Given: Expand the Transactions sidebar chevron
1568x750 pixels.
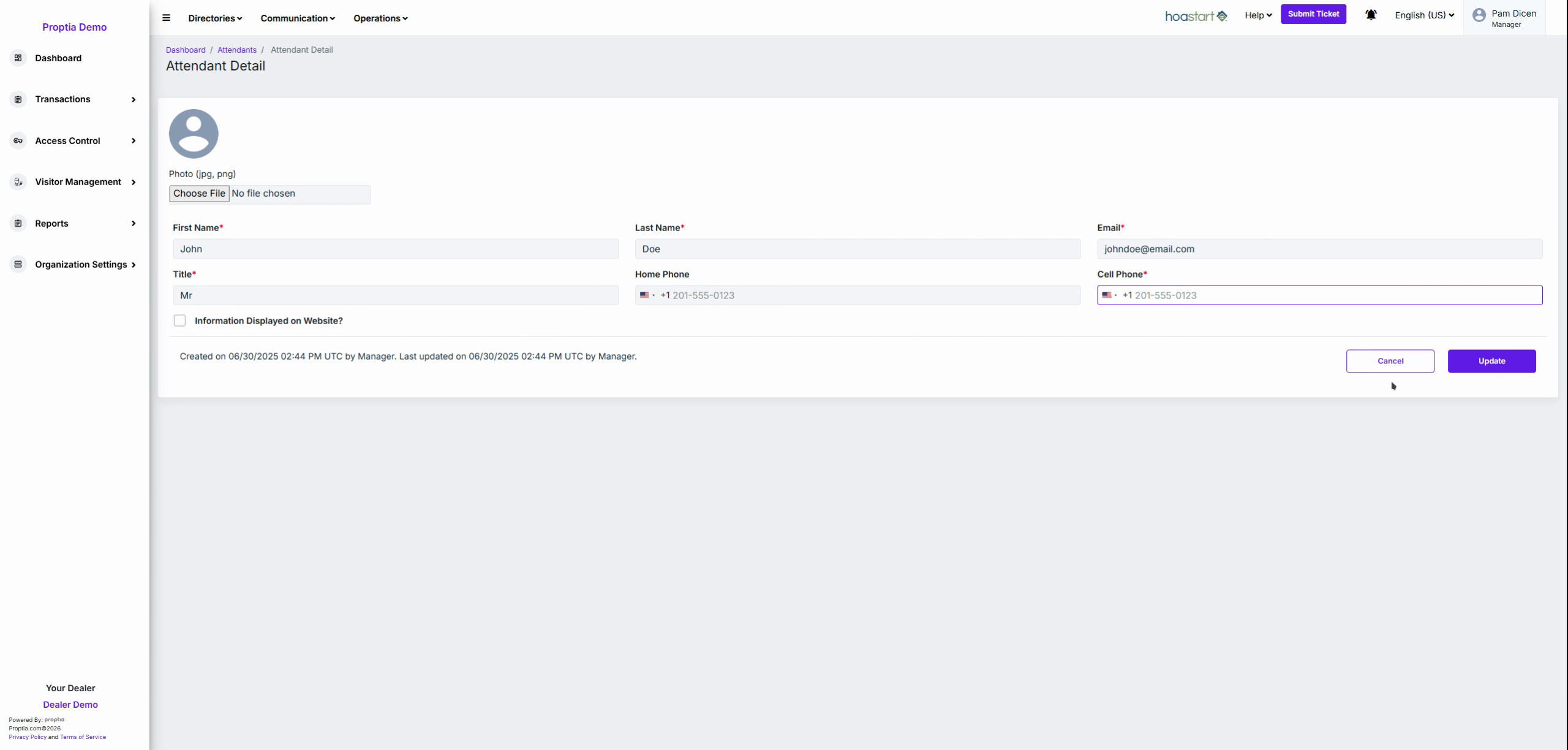Looking at the screenshot, I should (x=134, y=99).
